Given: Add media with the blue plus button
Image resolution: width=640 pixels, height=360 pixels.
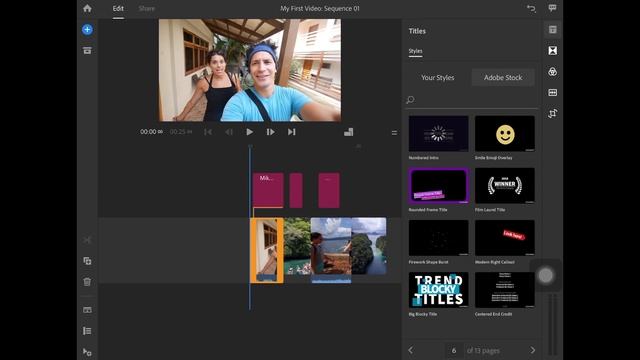Looking at the screenshot, I should point(87,29).
